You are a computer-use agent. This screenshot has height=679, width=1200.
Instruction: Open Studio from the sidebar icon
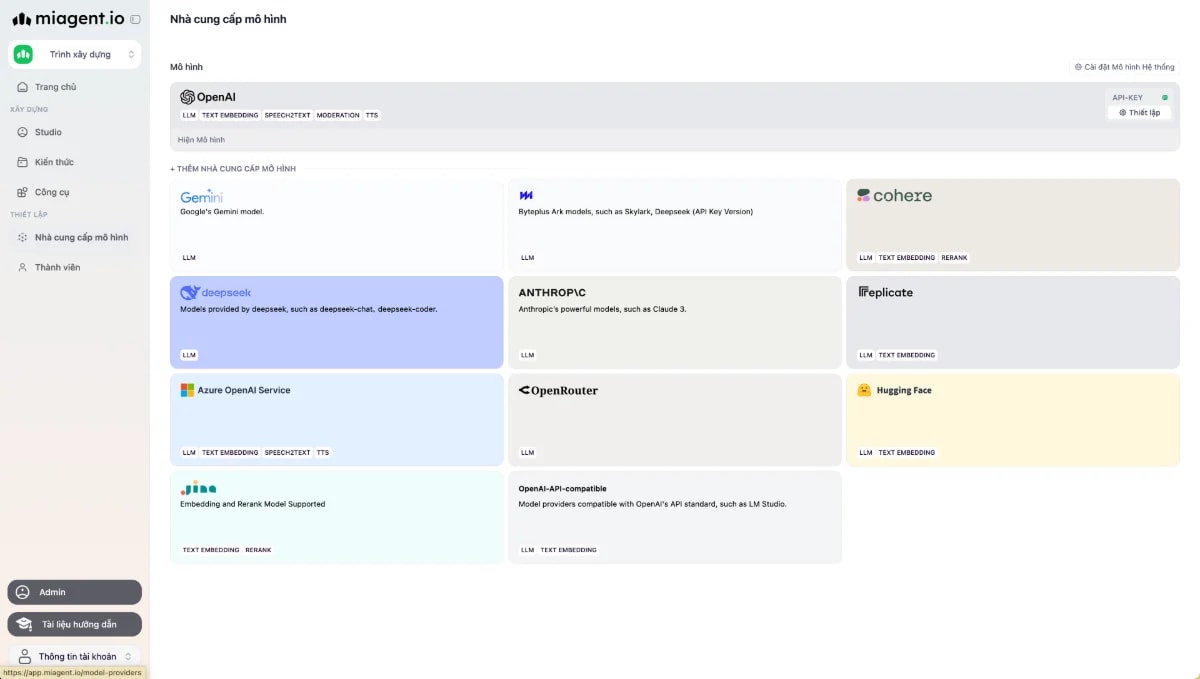[x=22, y=131]
